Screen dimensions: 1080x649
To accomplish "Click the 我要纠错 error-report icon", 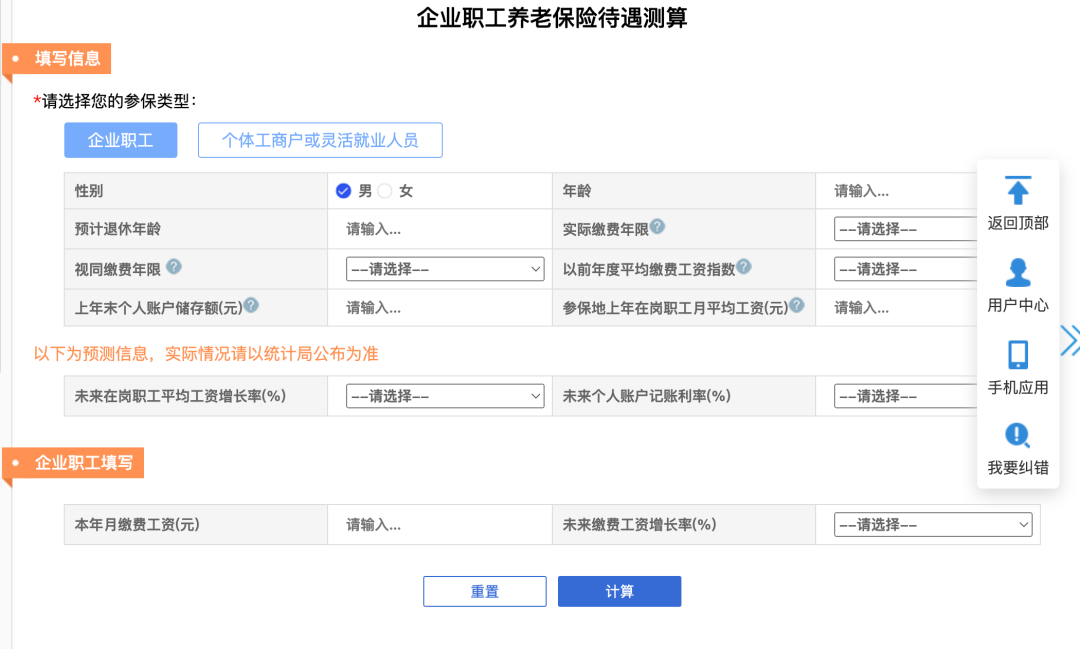I will 1017,435.
